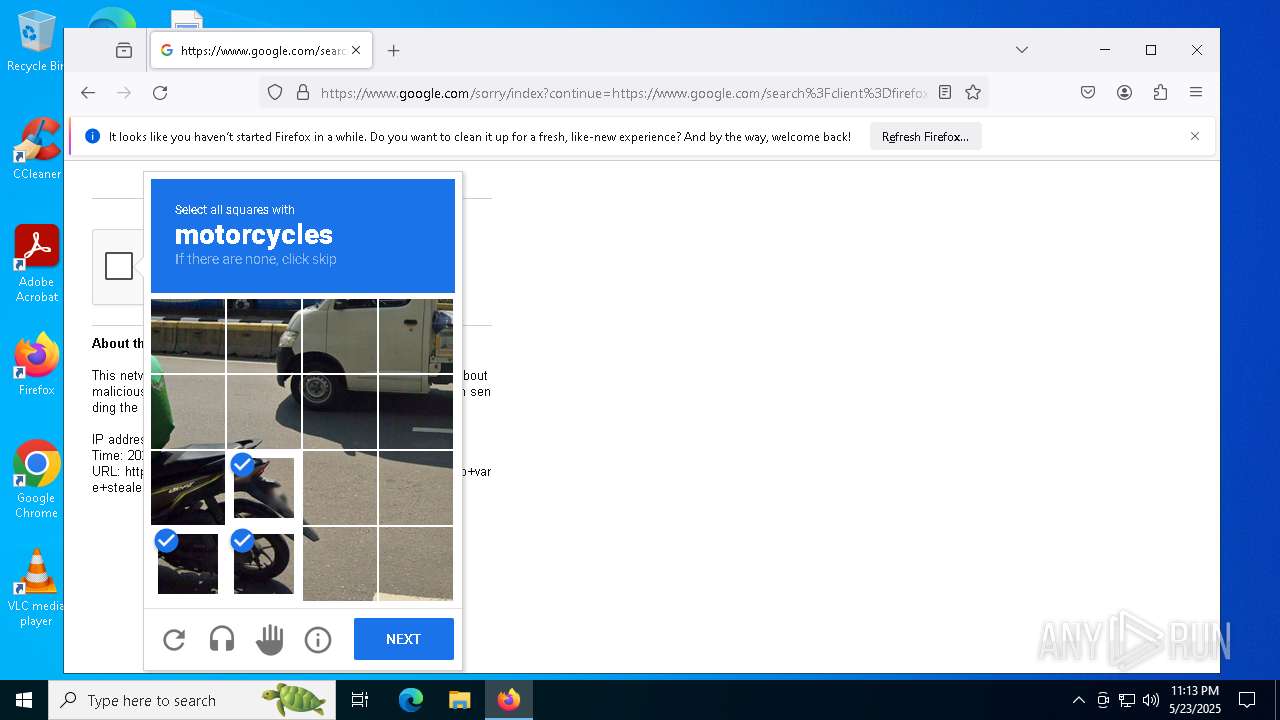Get an audio challenge via headphones icon
1280x720 pixels.
[x=222, y=639]
